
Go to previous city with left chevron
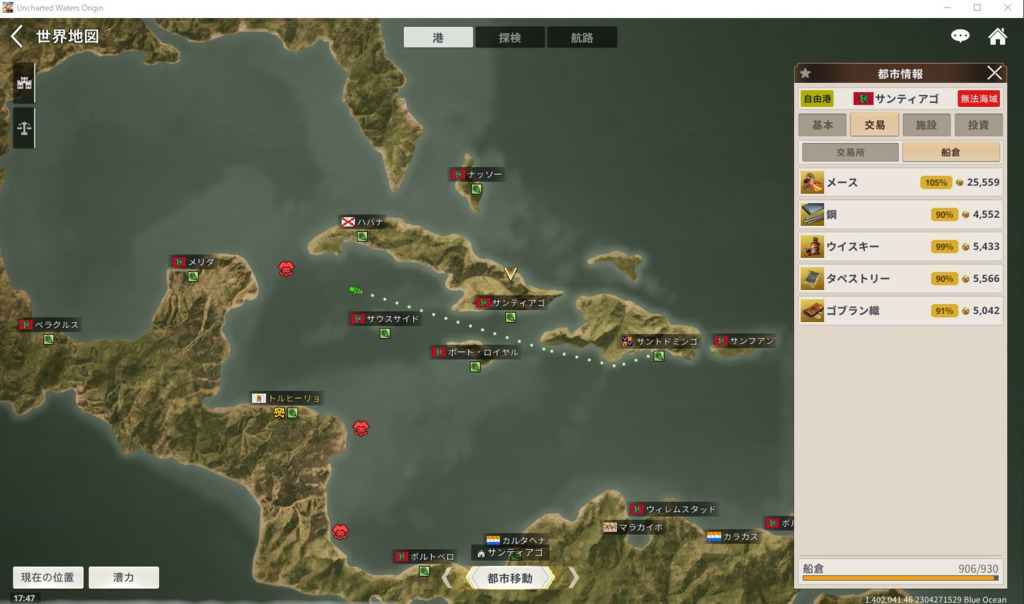[x=447, y=578]
